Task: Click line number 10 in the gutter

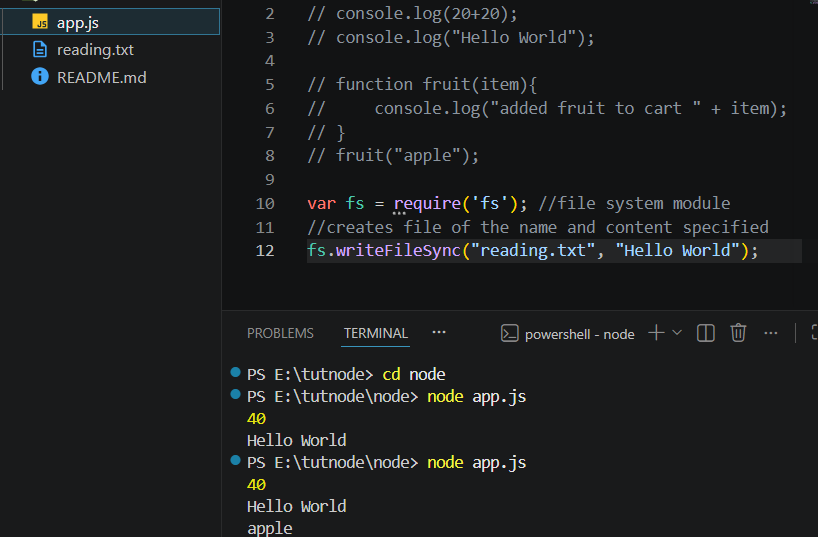Action: point(265,204)
